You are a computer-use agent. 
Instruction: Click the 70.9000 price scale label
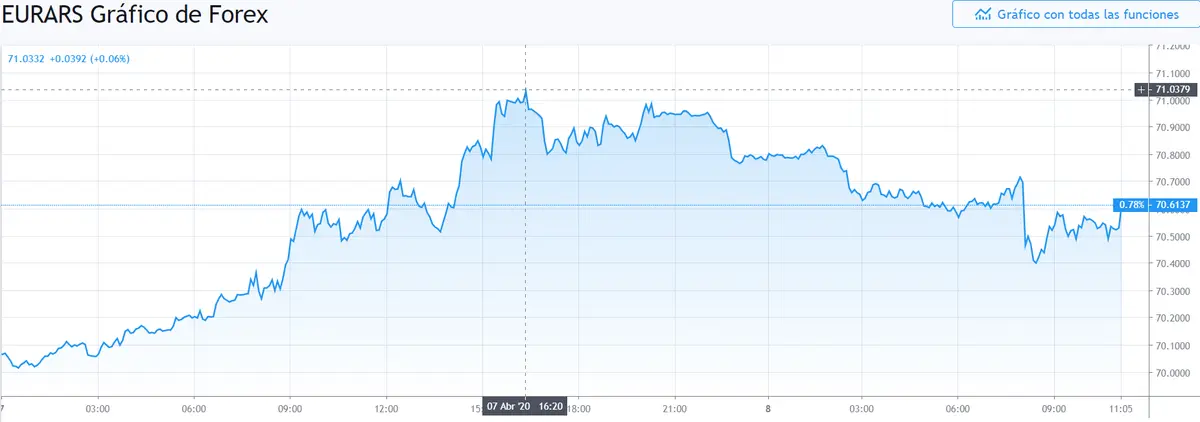point(1173,128)
